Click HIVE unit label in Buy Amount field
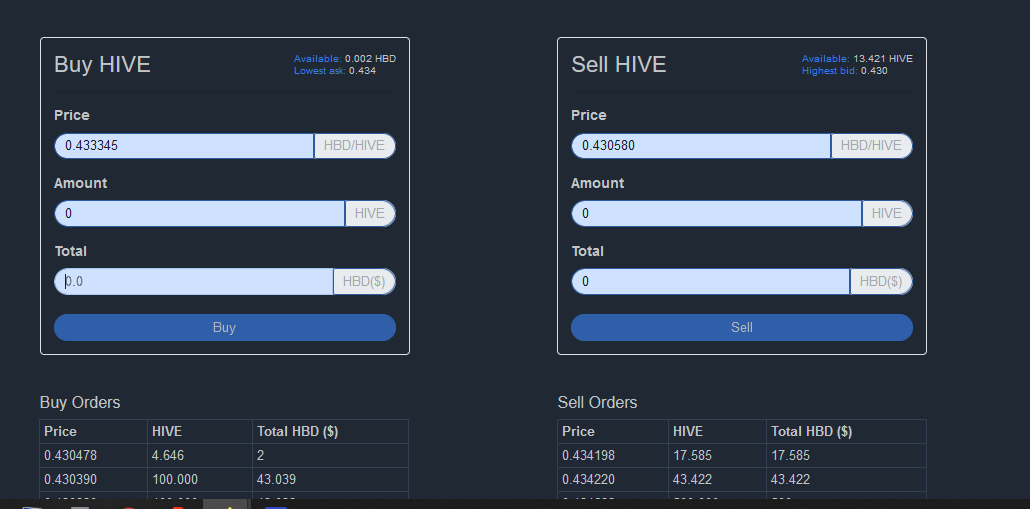Viewport: 1030px width, 509px height. click(x=370, y=213)
